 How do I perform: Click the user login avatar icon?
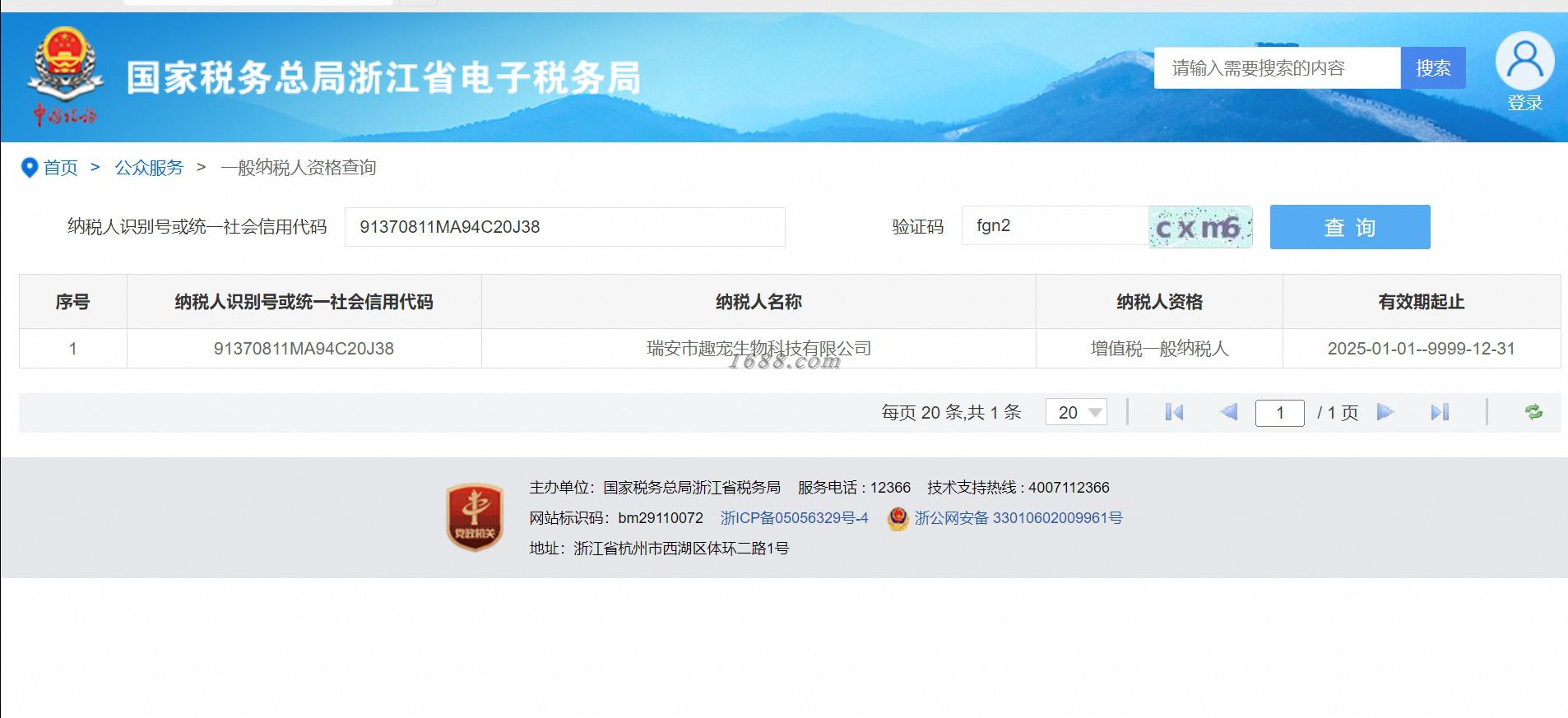(x=1524, y=61)
